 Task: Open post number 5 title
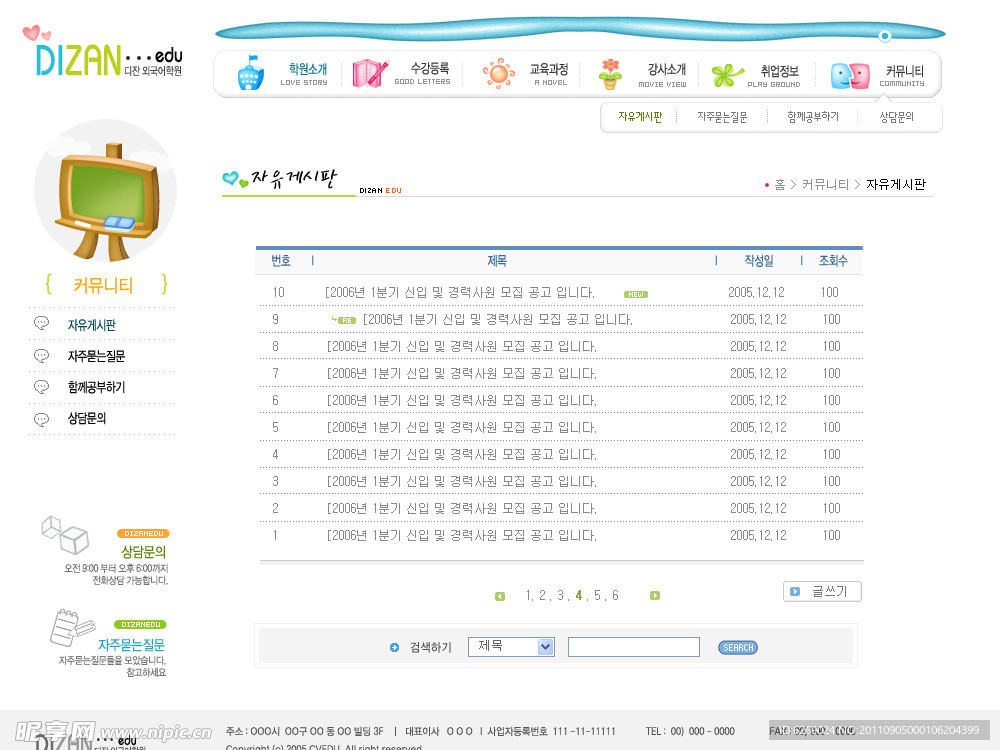[x=462, y=427]
